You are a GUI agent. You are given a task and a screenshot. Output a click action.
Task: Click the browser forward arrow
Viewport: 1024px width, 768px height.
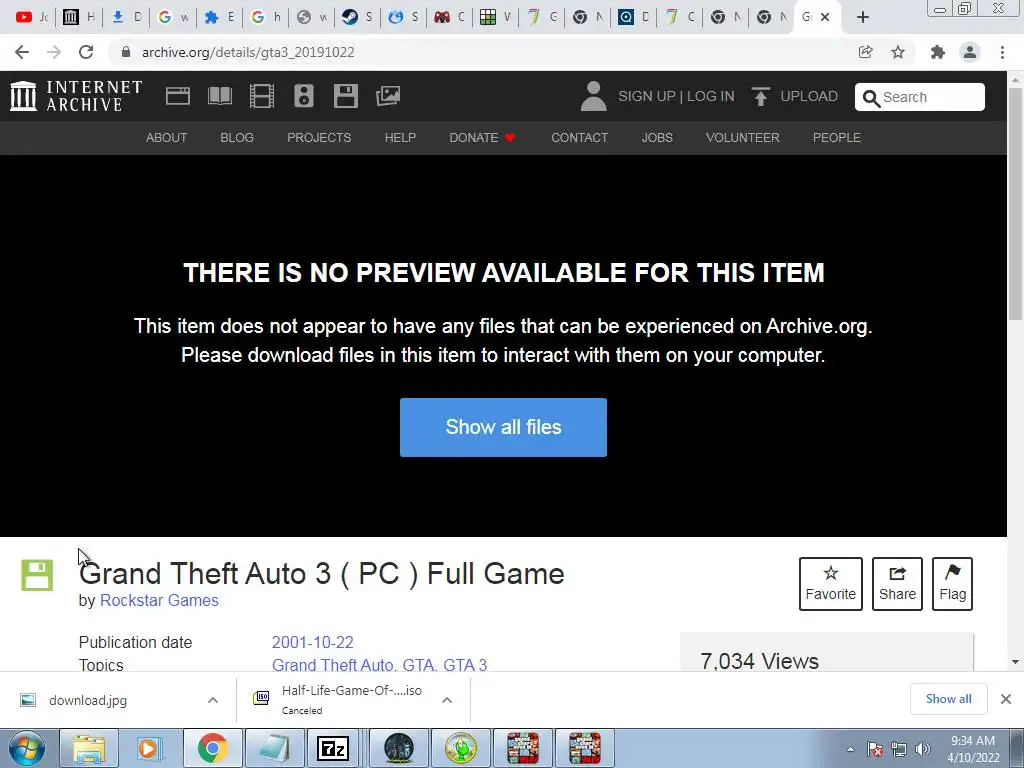[54, 52]
